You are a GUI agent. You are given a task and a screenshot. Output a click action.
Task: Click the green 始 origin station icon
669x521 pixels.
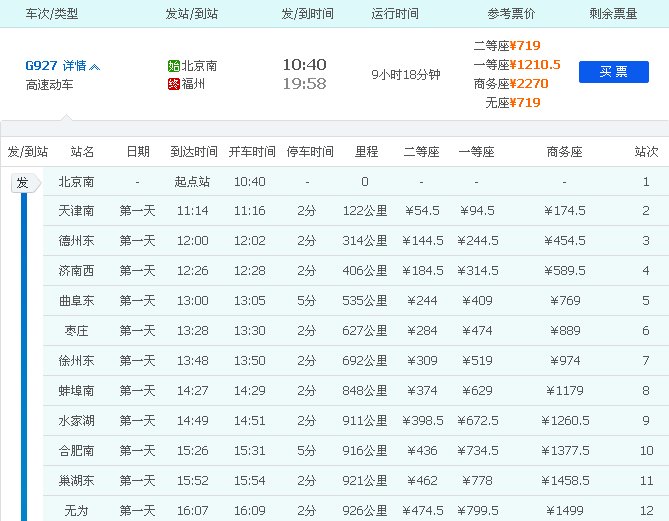point(173,66)
